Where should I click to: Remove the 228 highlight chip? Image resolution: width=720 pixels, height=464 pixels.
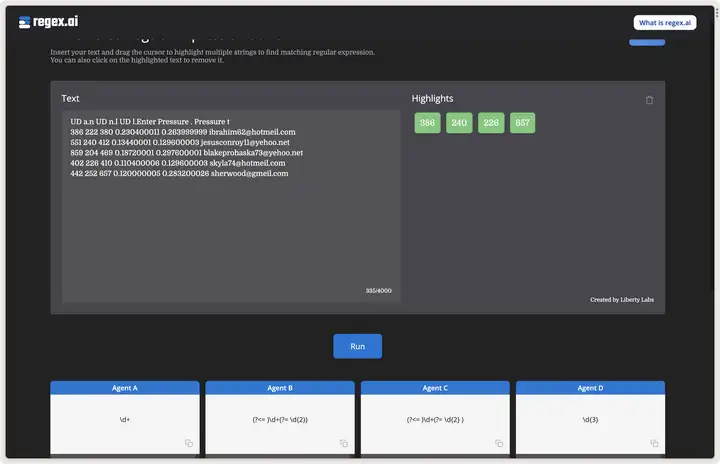tap(491, 123)
